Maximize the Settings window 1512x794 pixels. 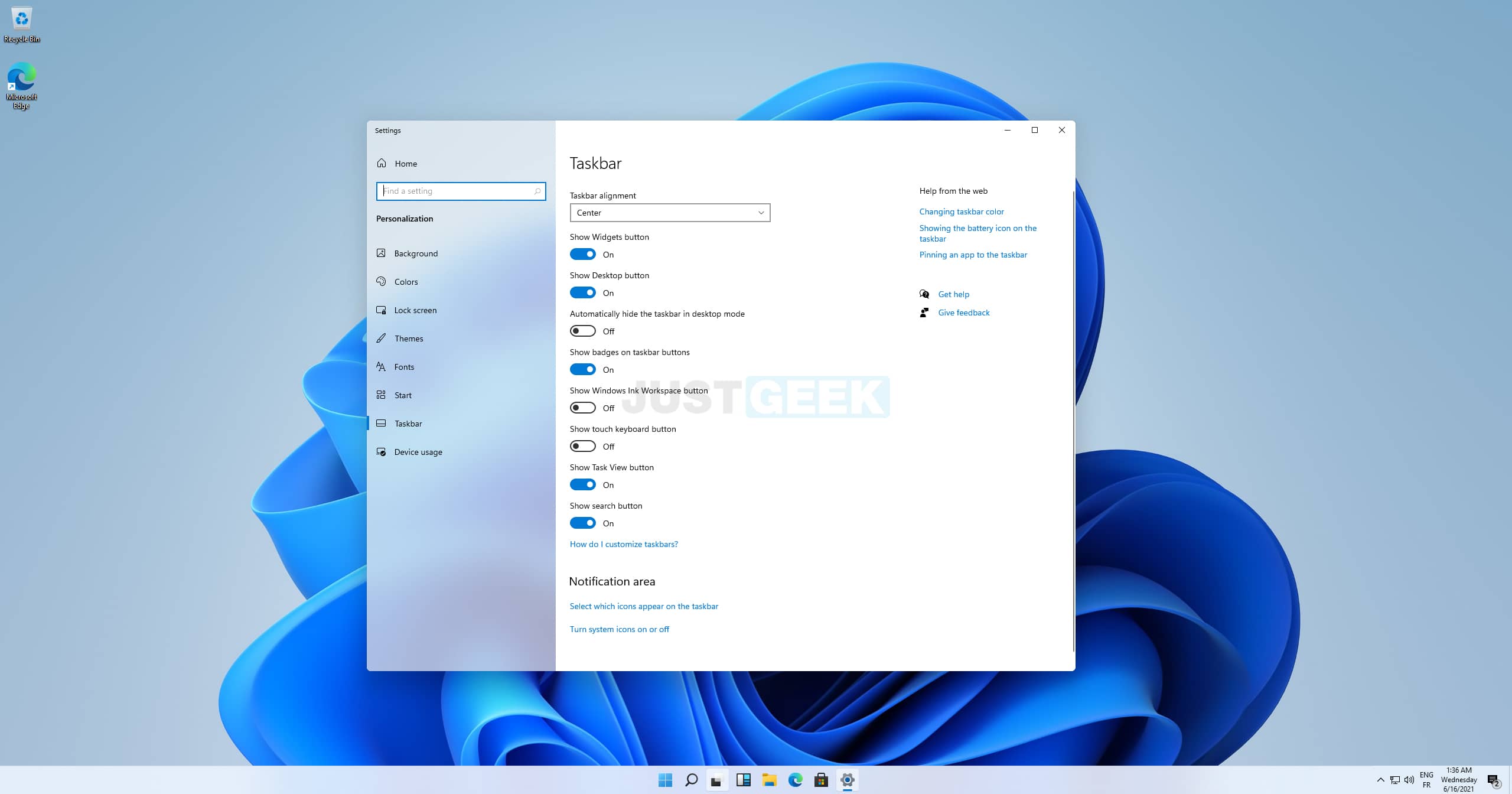tap(1035, 130)
